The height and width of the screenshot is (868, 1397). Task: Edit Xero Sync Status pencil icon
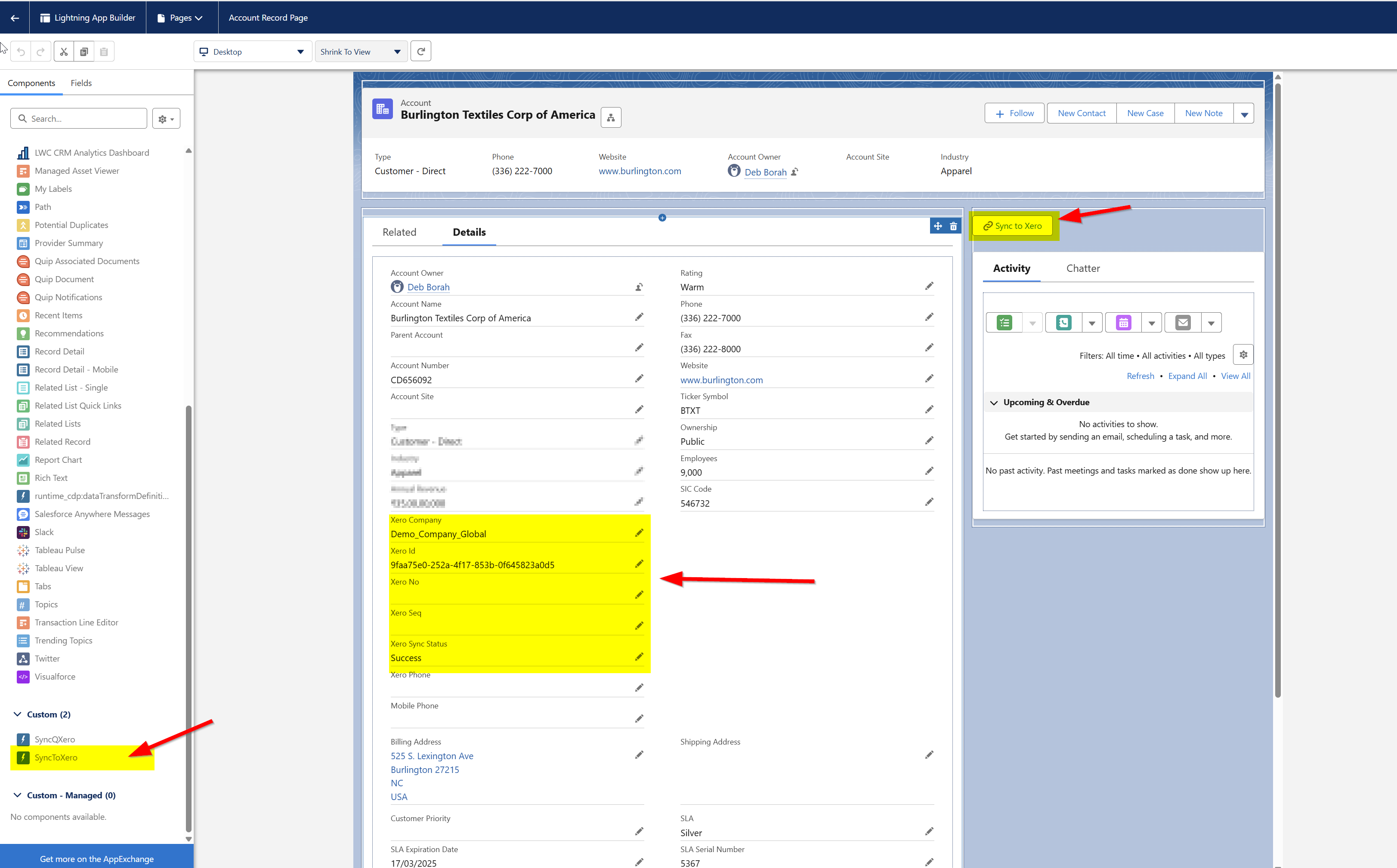pos(639,657)
